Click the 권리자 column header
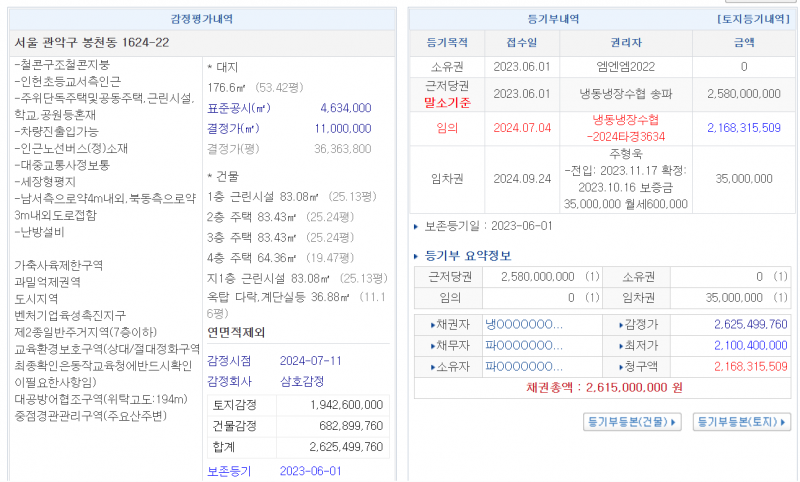The height and width of the screenshot is (482, 800). [625, 43]
